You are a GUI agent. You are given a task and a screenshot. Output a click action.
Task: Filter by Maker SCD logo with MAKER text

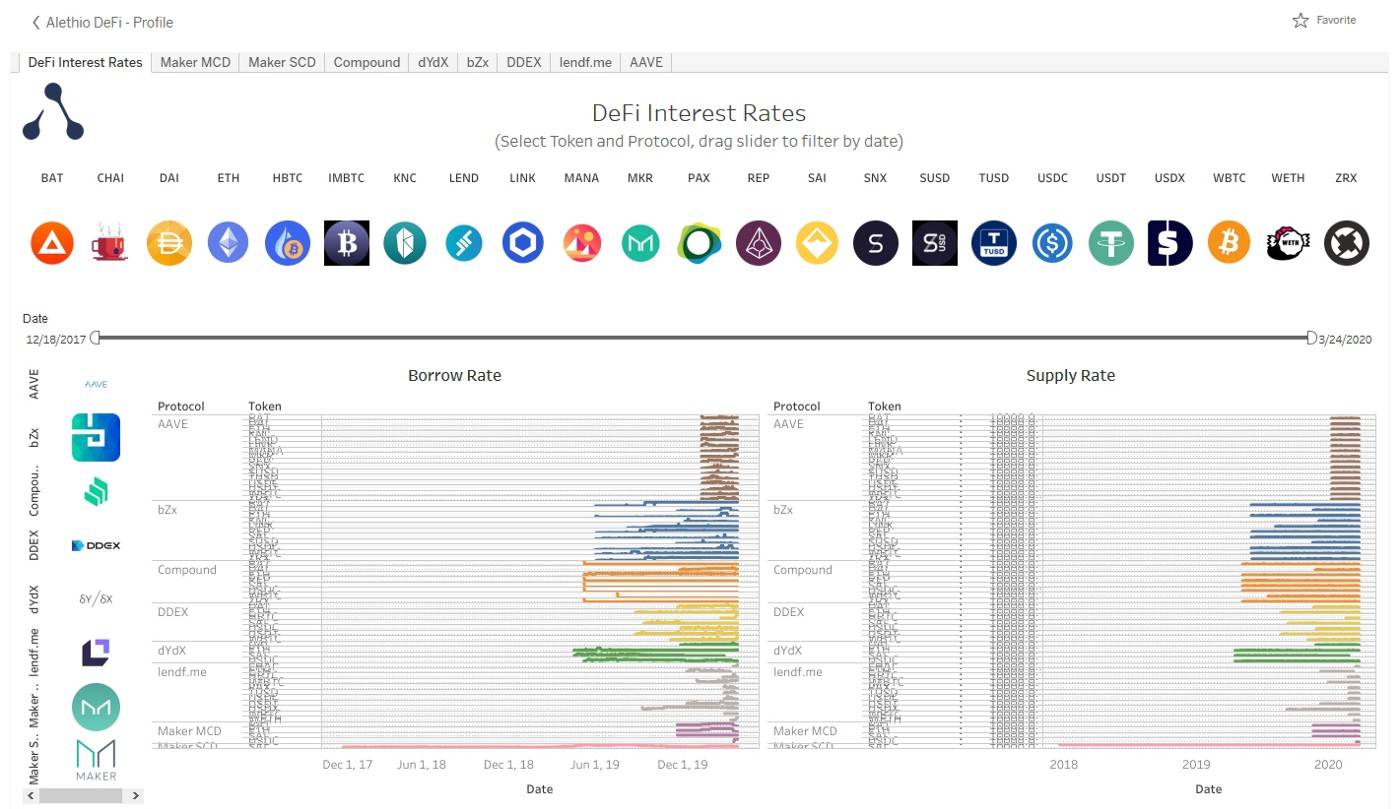(96, 760)
